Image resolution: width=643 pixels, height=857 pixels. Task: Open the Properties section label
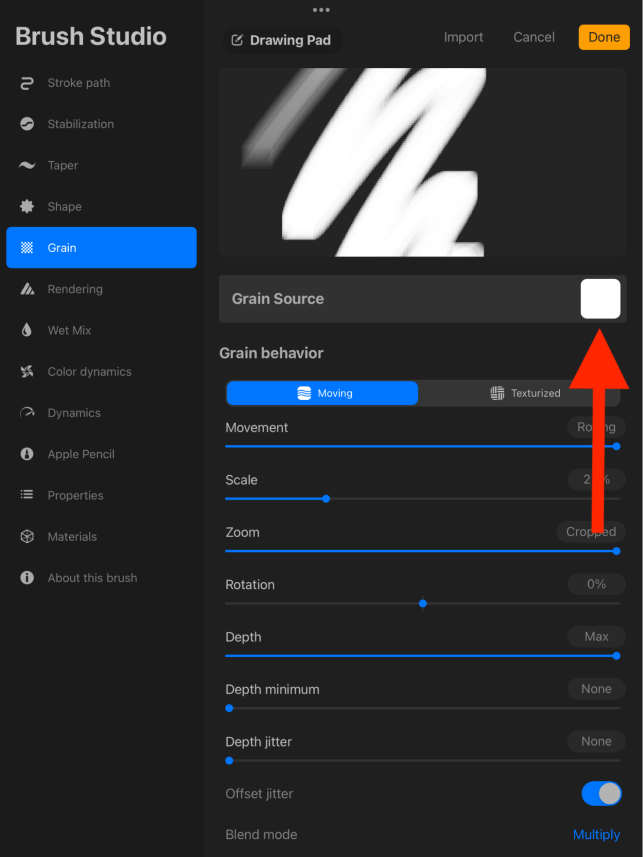75,496
